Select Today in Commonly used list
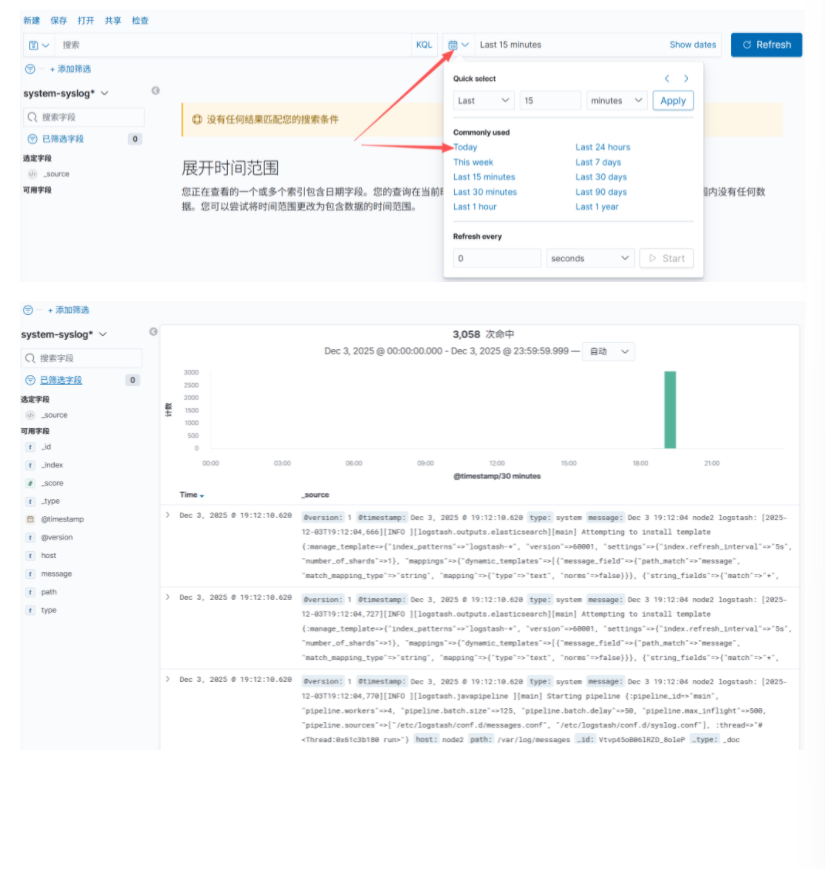Screen dimensions: 825x869 pos(465,147)
